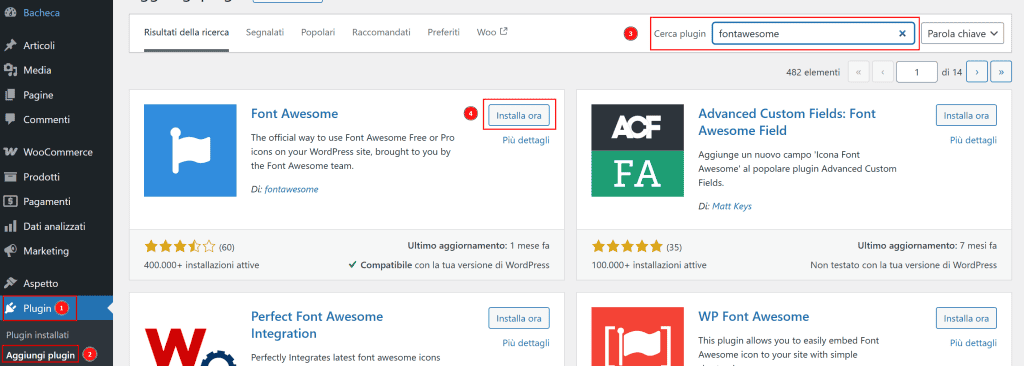Viewport: 1024px width, 366px height.
Task: Open the Font Awesome flag thumbnail
Action: (x=190, y=150)
